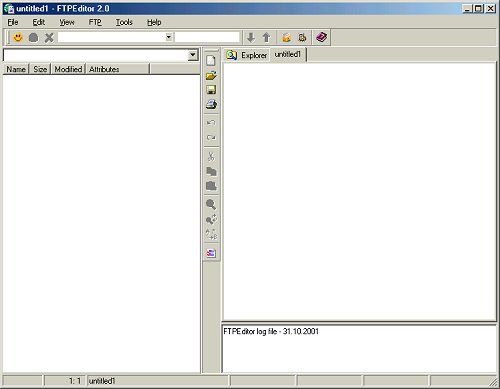The width and height of the screenshot is (500, 389).
Task: Open the Tools menu
Action: click(x=124, y=22)
